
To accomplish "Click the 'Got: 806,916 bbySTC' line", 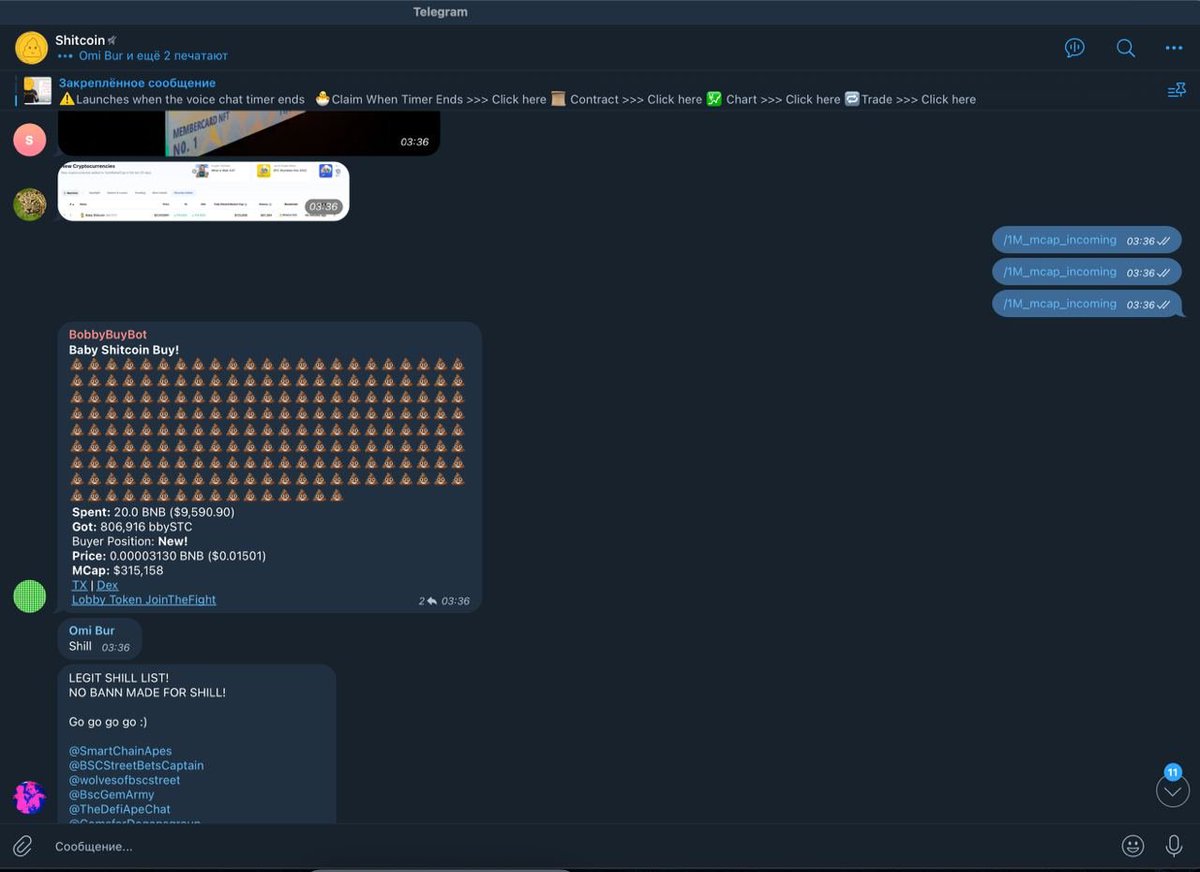I will coord(132,527).
